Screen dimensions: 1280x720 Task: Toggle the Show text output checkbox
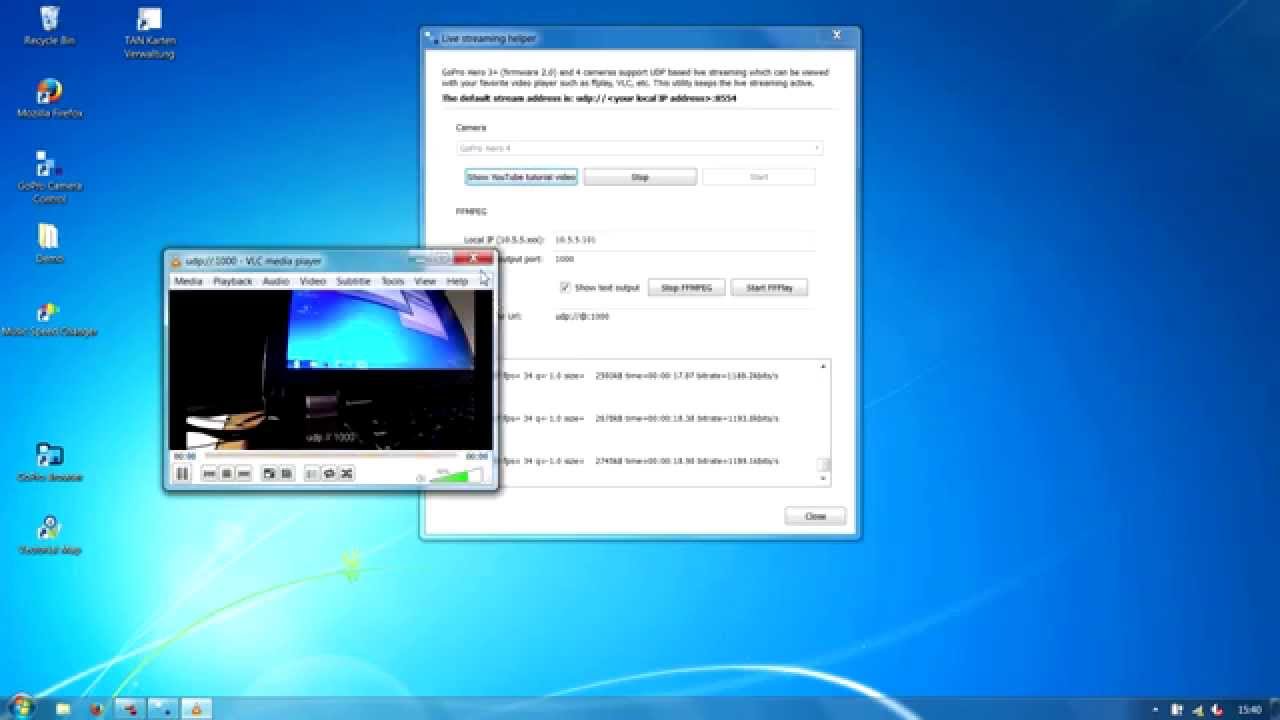click(x=565, y=287)
